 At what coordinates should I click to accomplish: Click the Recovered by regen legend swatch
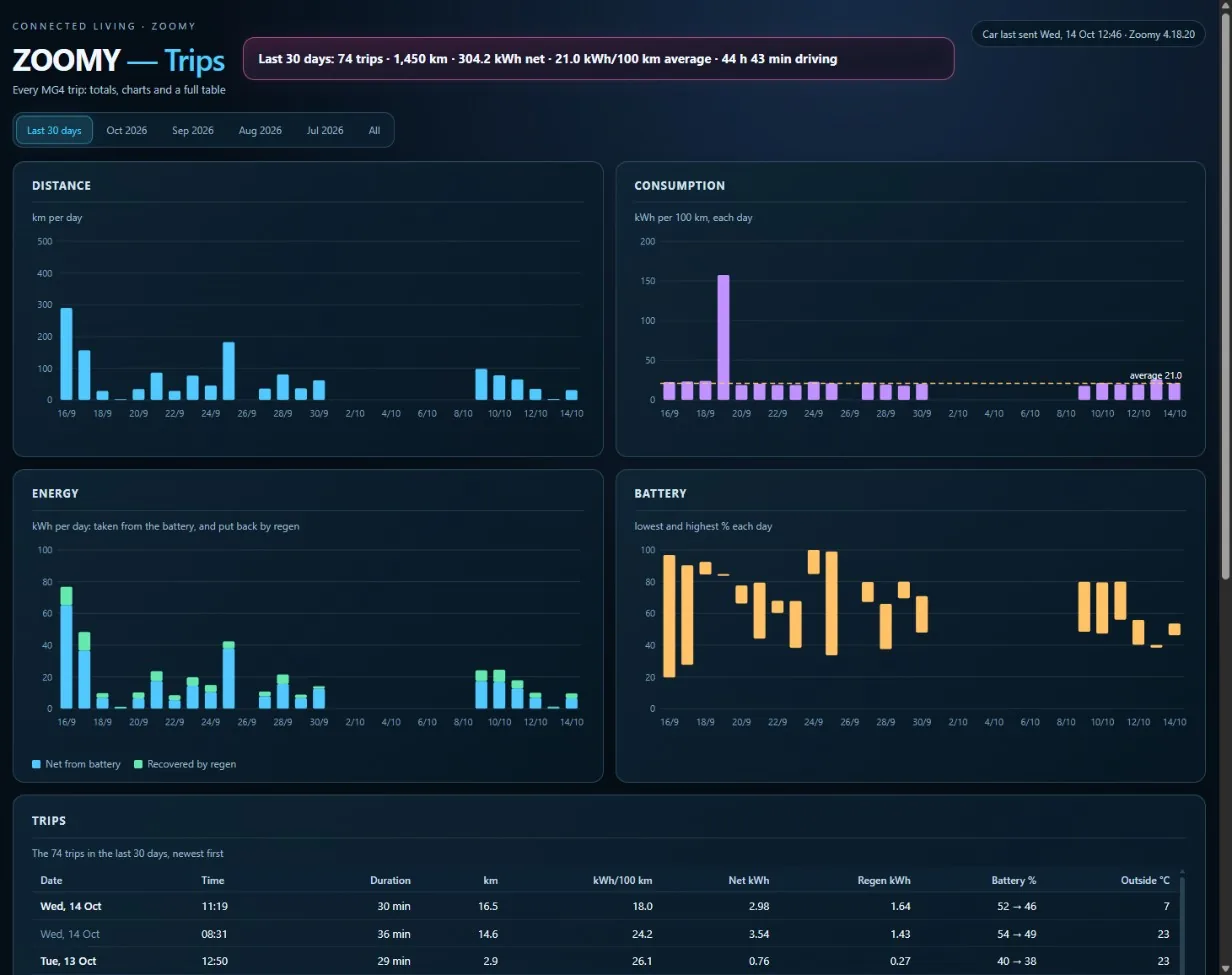[x=138, y=764]
